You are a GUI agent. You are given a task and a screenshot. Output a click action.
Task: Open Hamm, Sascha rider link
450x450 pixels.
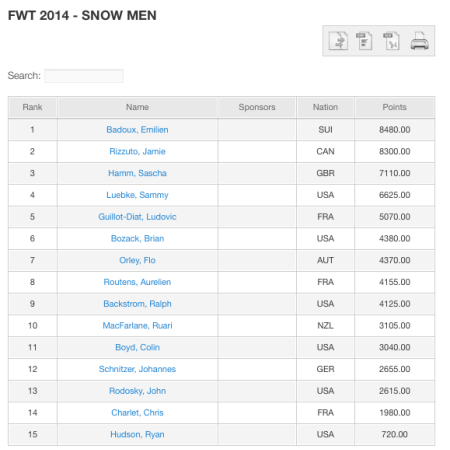(x=137, y=173)
